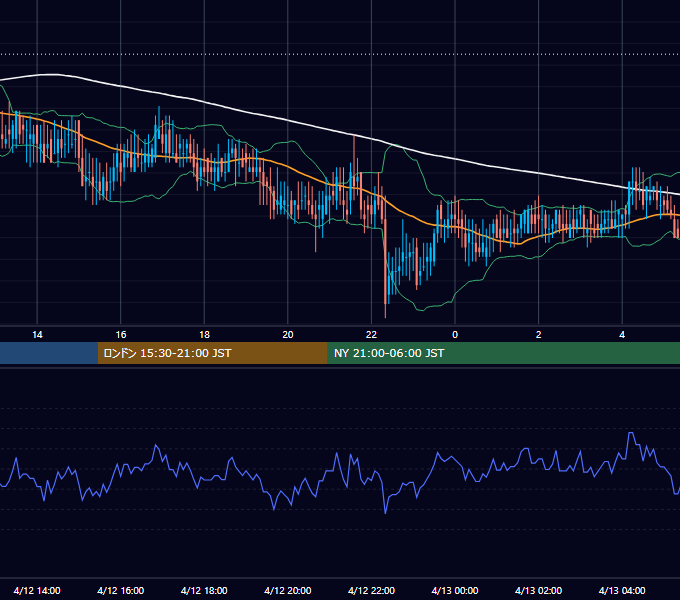Image resolution: width=680 pixels, height=600 pixels.
Task: Click the 4 hour label on price chart axis
Action: coord(622,335)
